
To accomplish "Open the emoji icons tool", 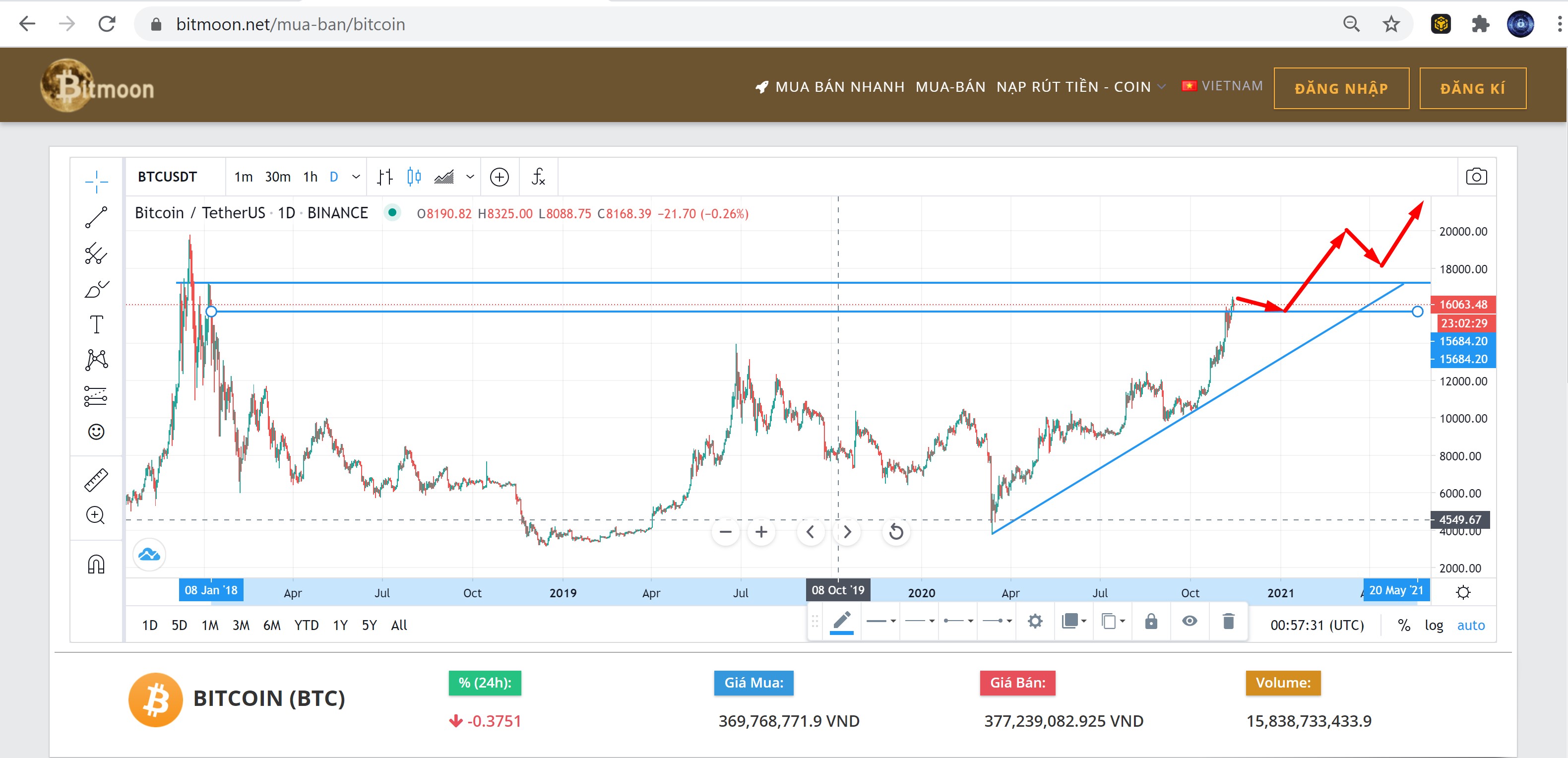I will tap(96, 432).
